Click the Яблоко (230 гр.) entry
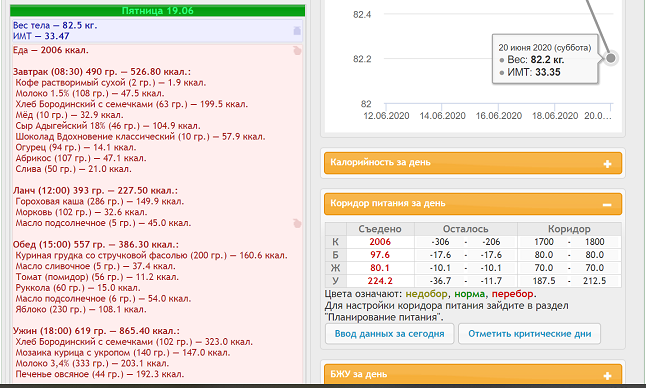Viewport: 646px width, 388px height. (x=81, y=309)
